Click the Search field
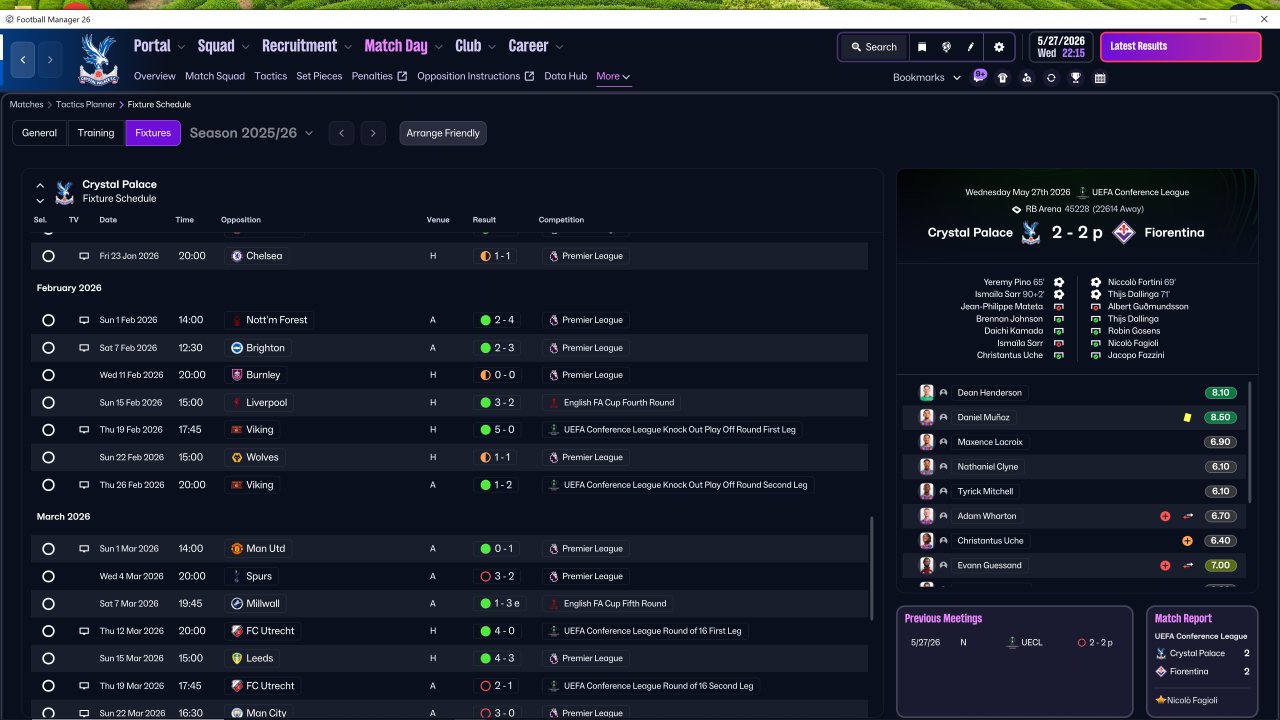 873,47
